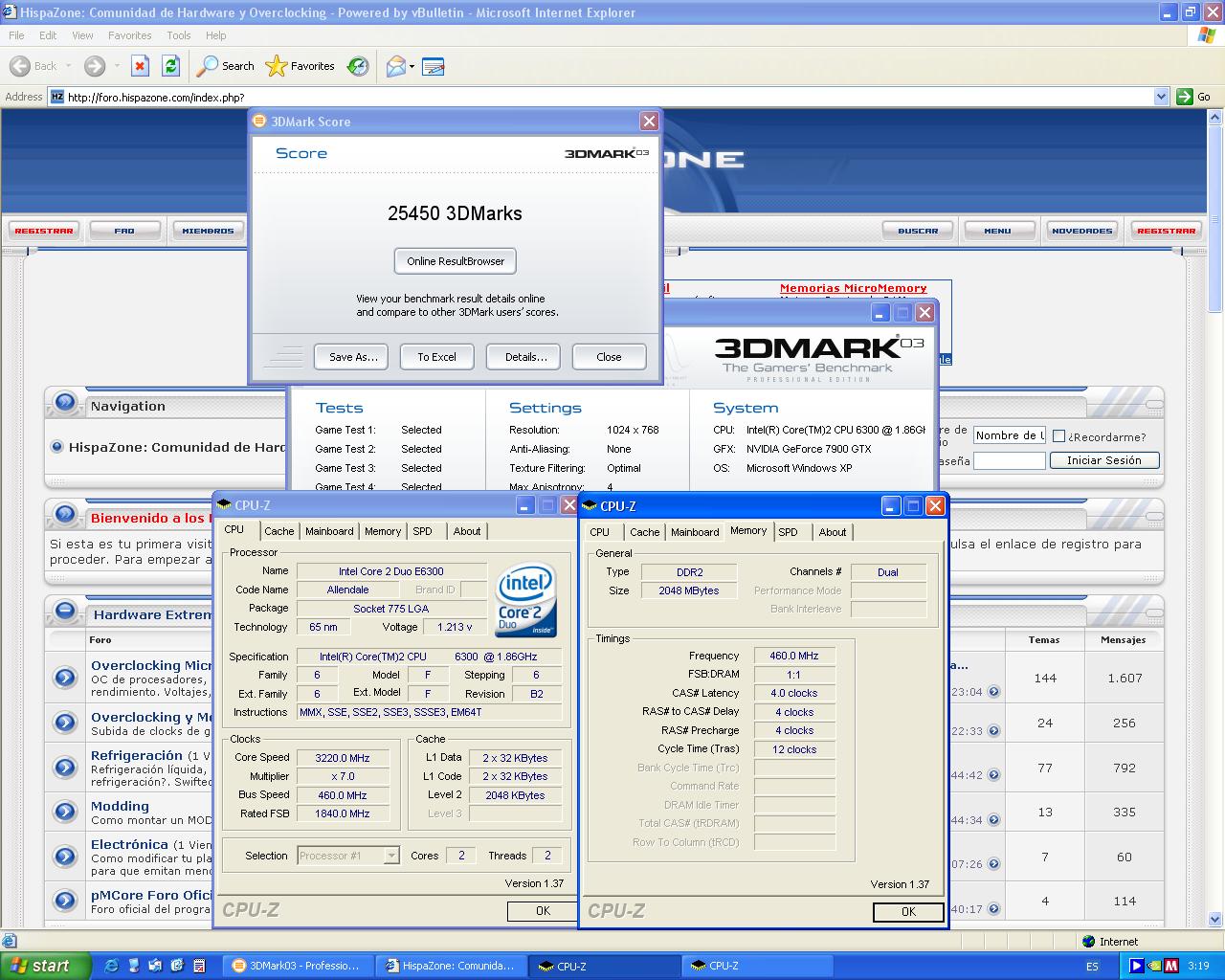Open the Back button history dropdown
Image resolution: width=1225 pixels, height=980 pixels.
point(68,66)
